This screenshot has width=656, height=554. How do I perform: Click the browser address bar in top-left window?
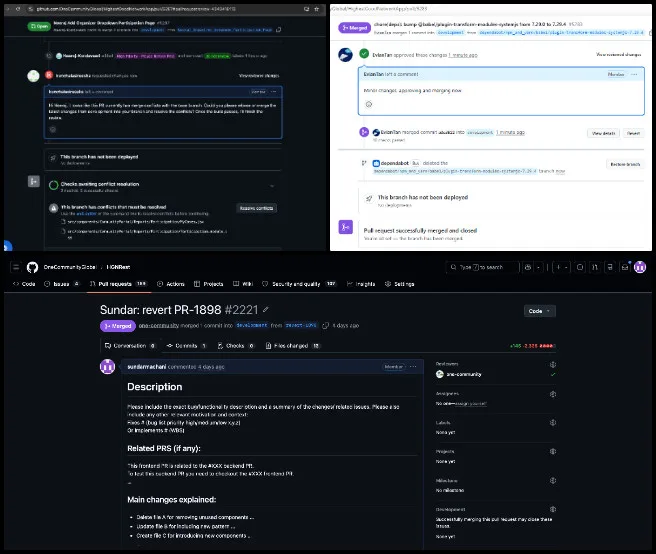165,9
